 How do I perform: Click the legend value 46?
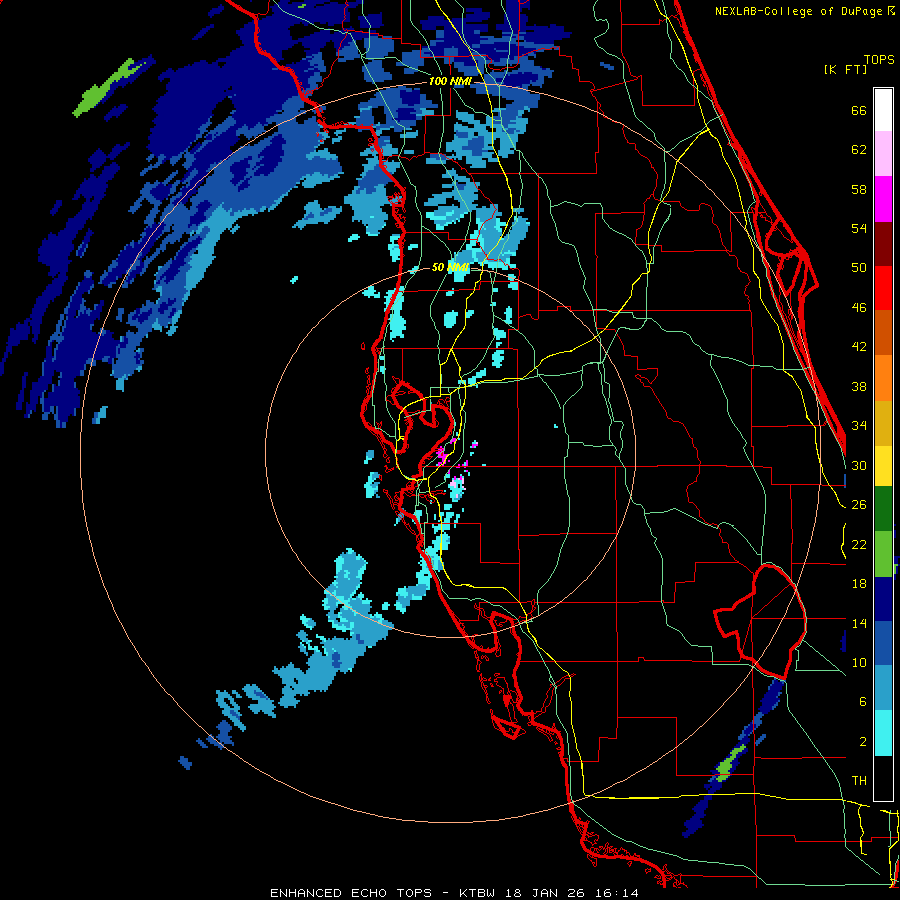point(859,308)
